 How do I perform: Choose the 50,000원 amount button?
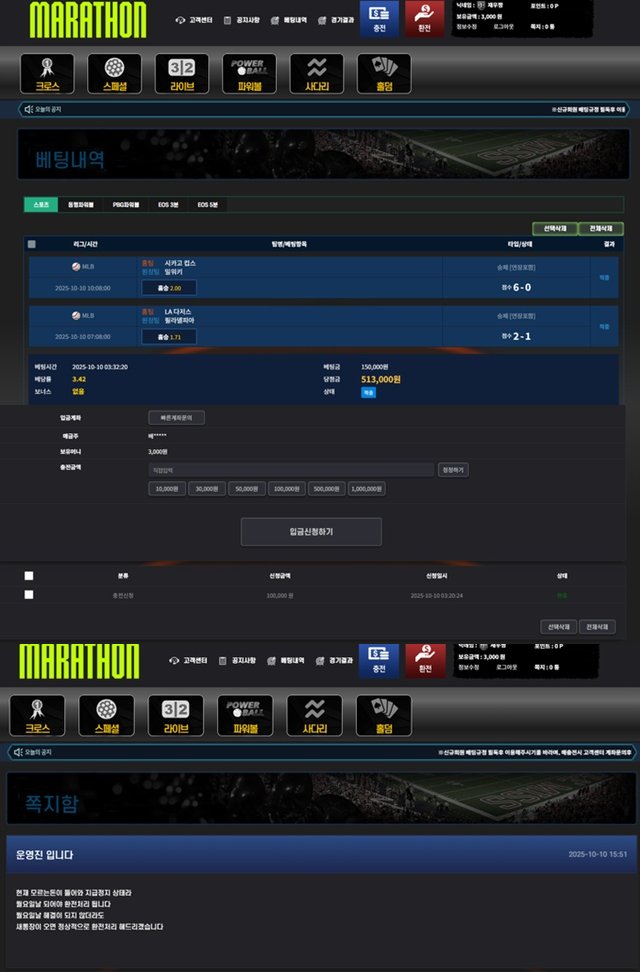246,489
